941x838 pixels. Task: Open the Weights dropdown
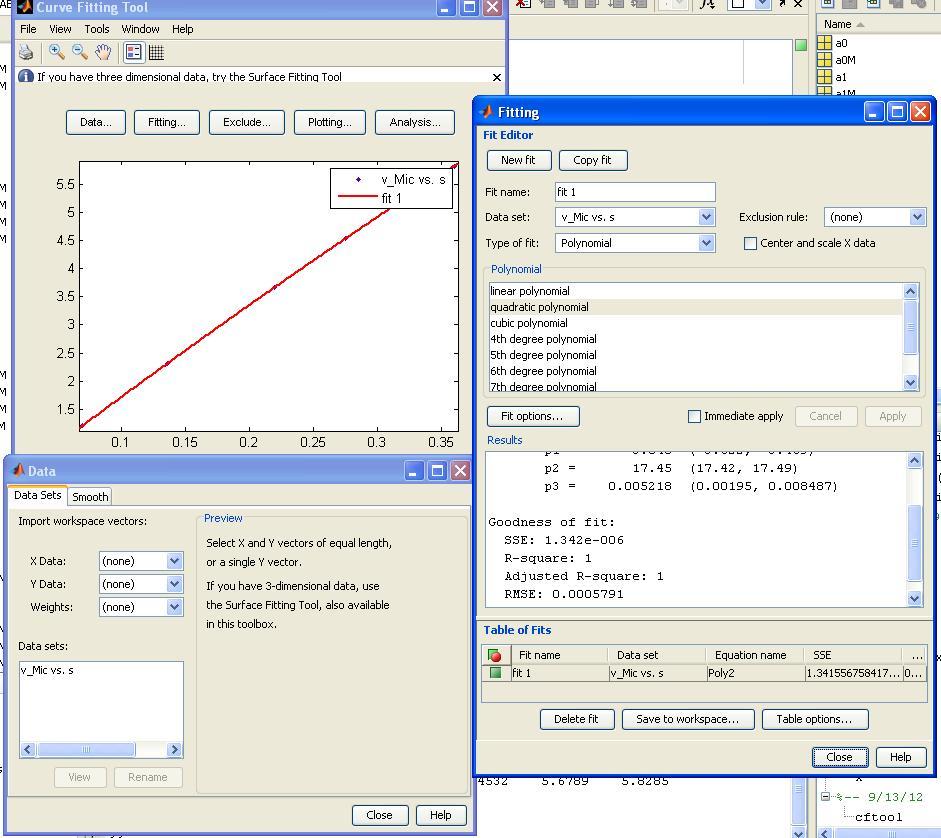coord(174,606)
